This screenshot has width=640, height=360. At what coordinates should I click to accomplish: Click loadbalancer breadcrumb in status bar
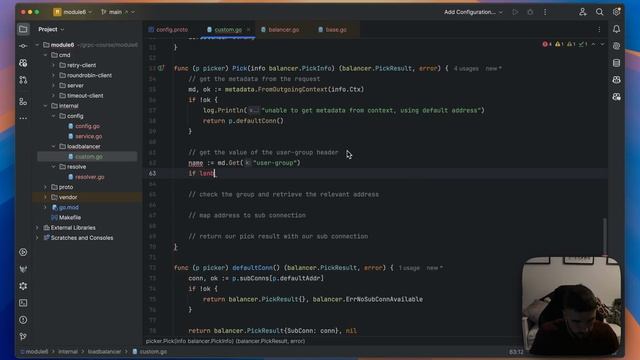click(104, 351)
